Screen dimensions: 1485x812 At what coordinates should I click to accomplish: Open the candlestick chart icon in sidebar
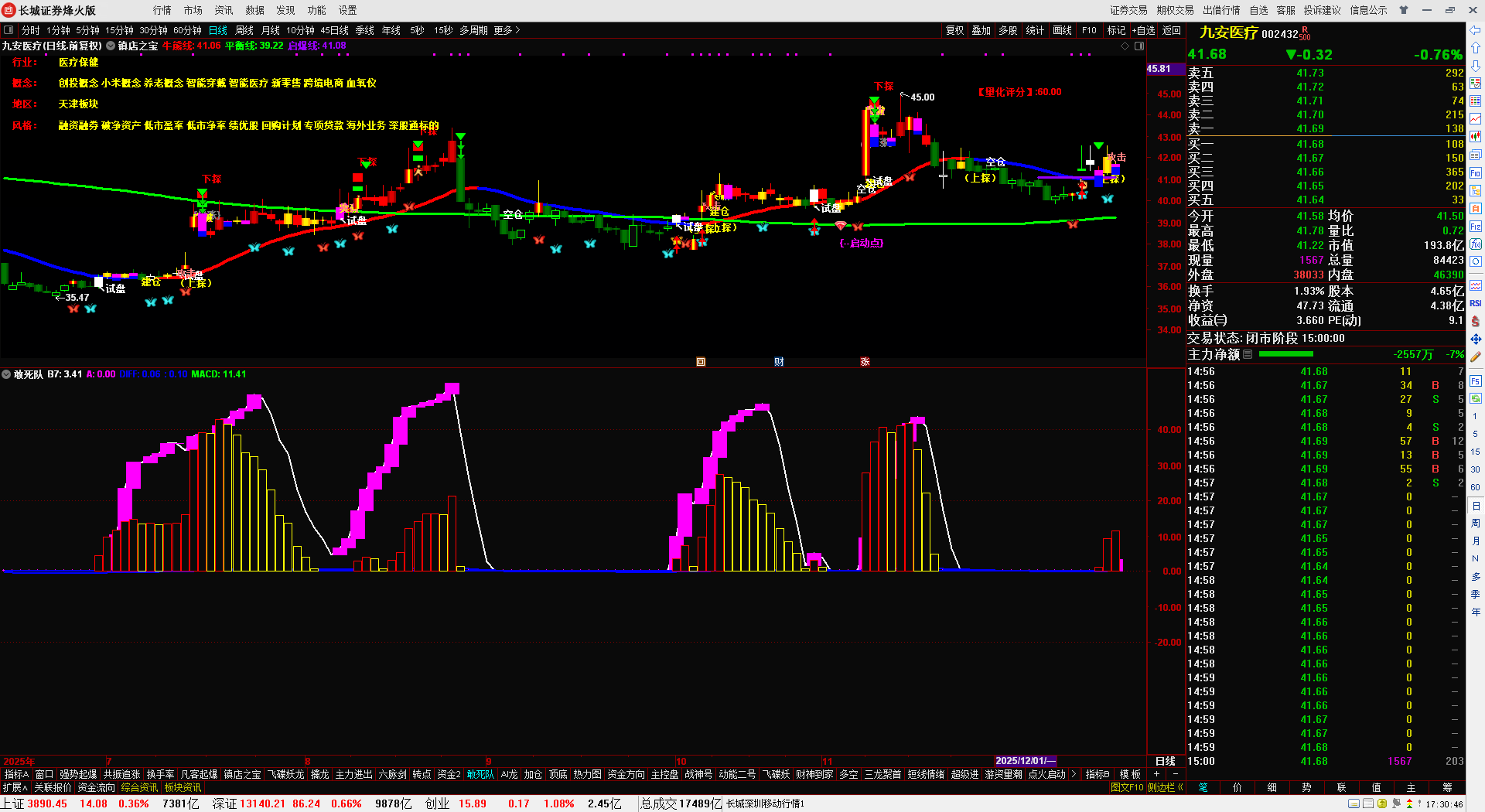[1476, 137]
